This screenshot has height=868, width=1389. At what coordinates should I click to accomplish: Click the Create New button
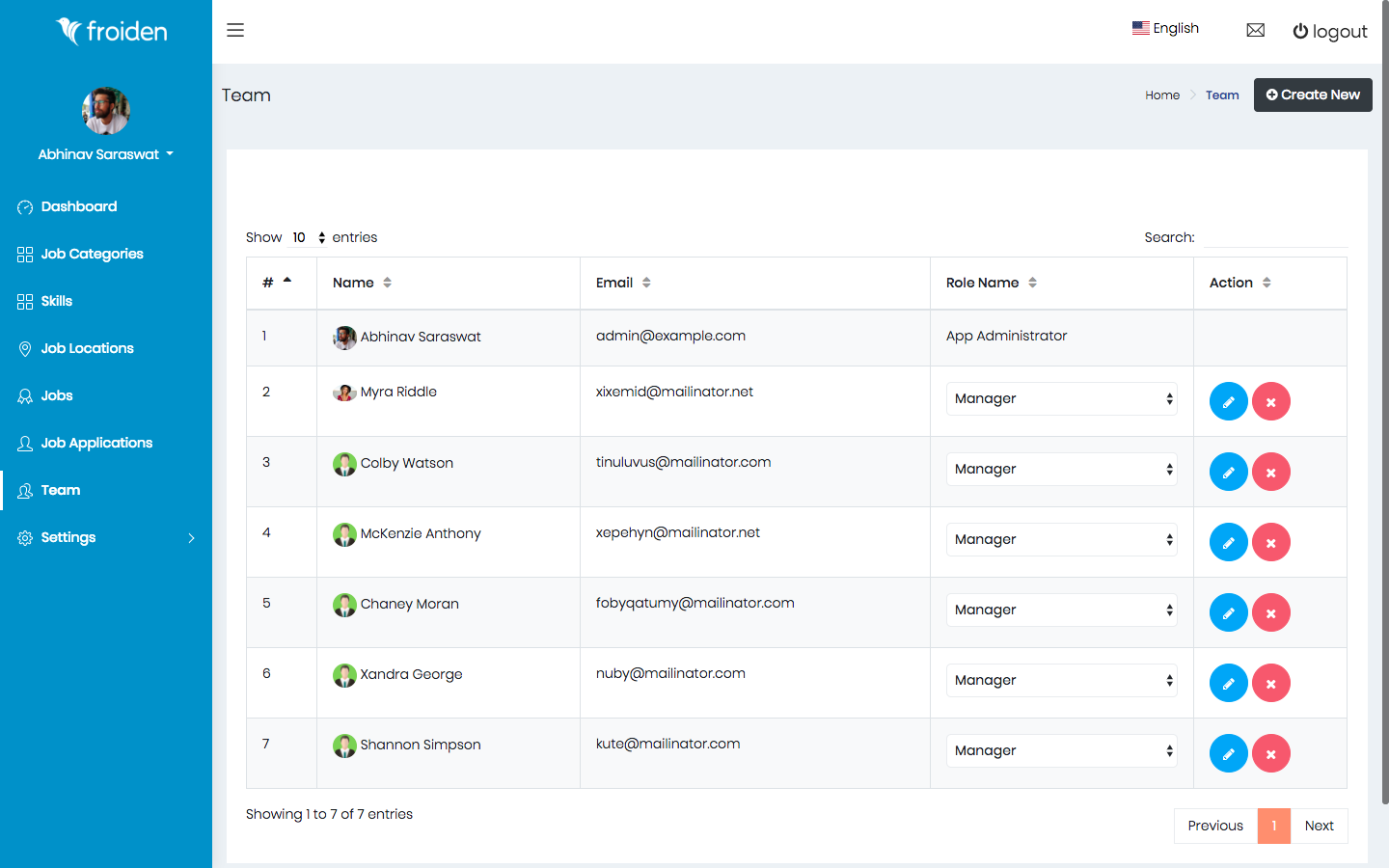1313,95
